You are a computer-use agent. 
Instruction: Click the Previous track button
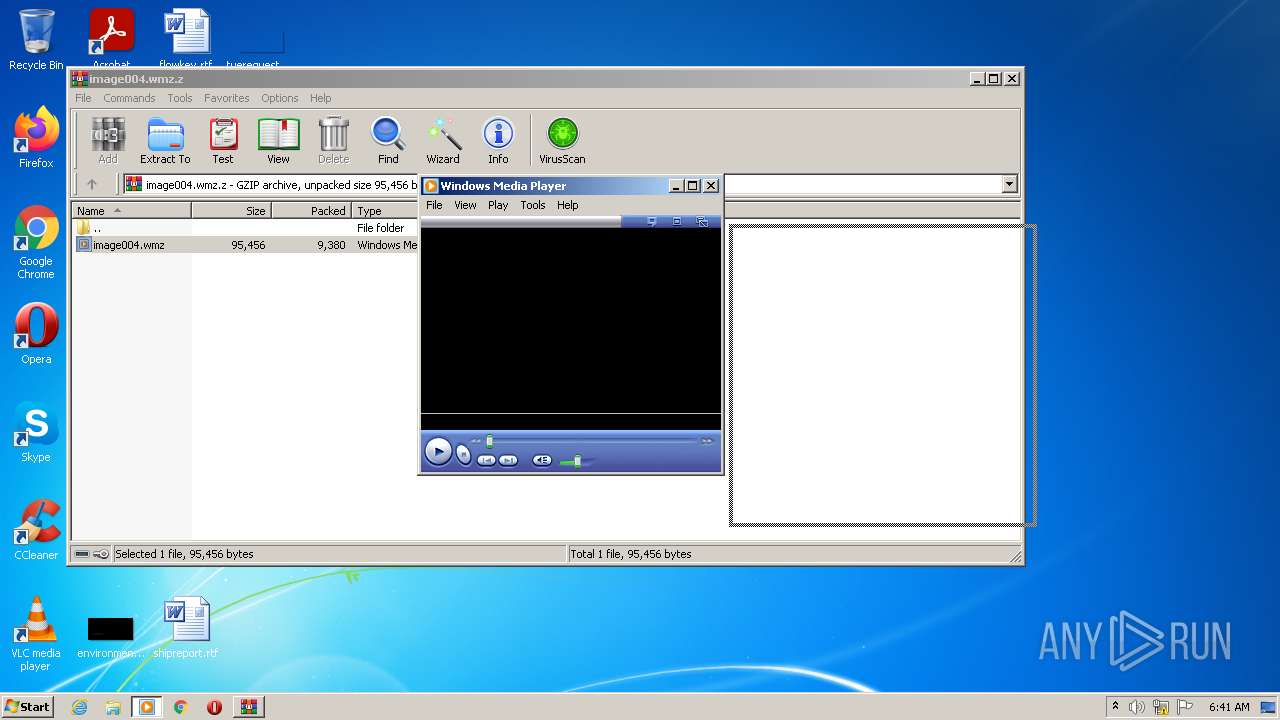click(x=486, y=460)
